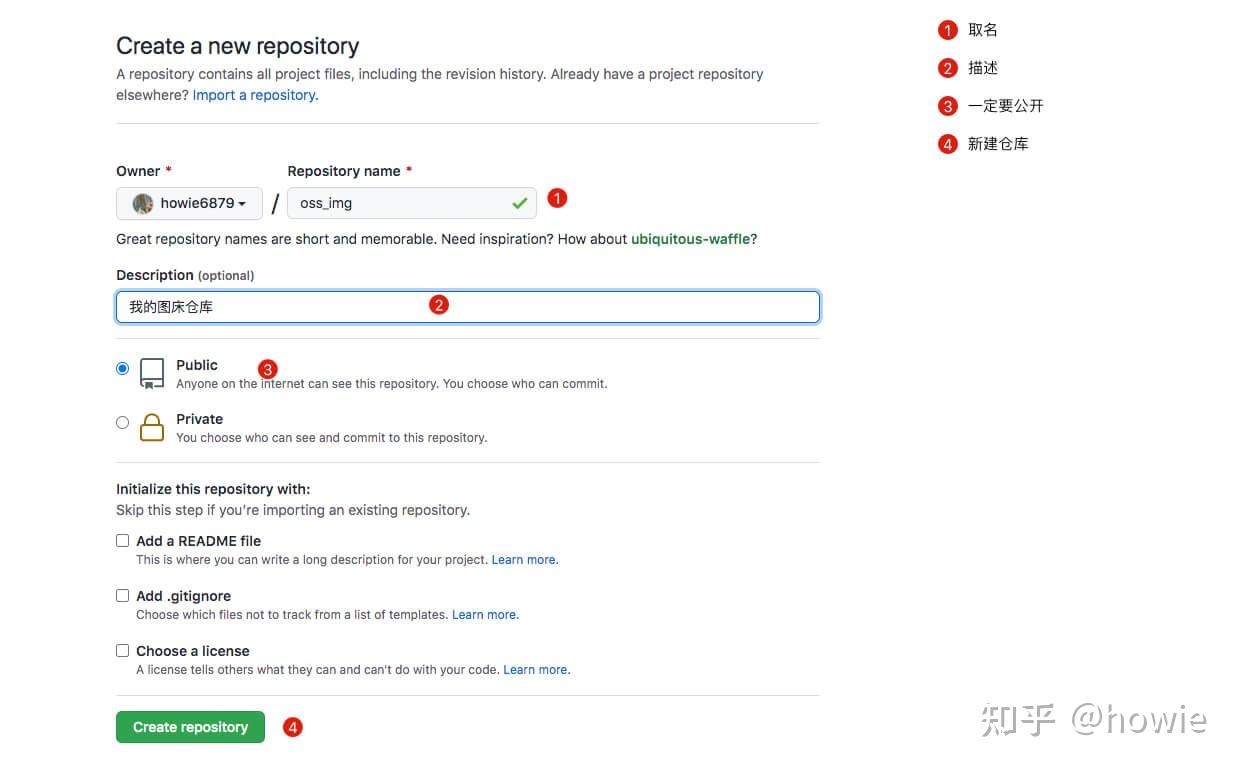Open Learn more link for README
This screenshot has height=769, width=1238.
click(524, 560)
